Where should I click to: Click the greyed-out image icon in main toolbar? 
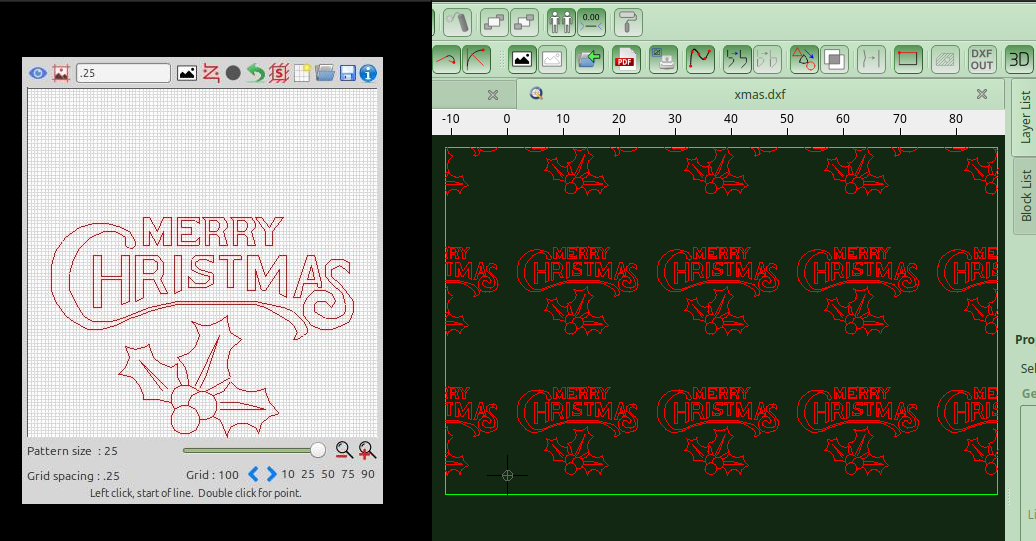pyautogui.click(x=552, y=59)
